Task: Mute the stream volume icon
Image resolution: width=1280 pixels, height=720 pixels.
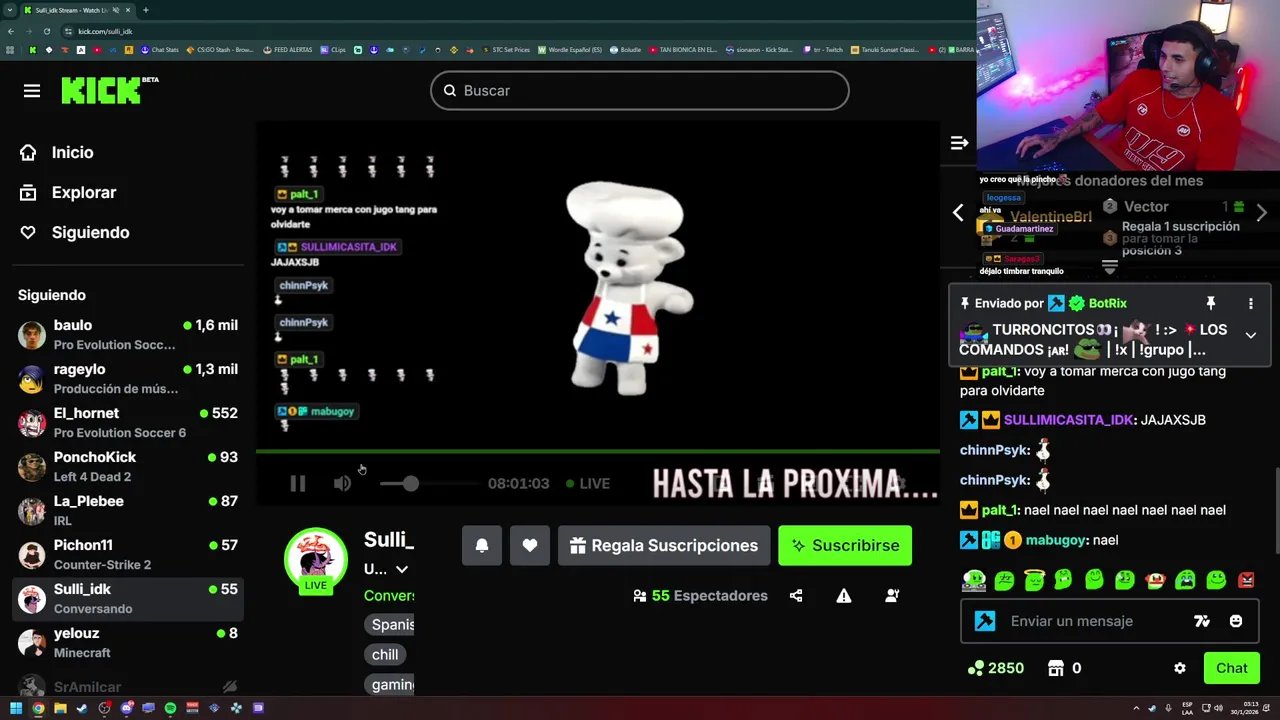Action: click(342, 484)
